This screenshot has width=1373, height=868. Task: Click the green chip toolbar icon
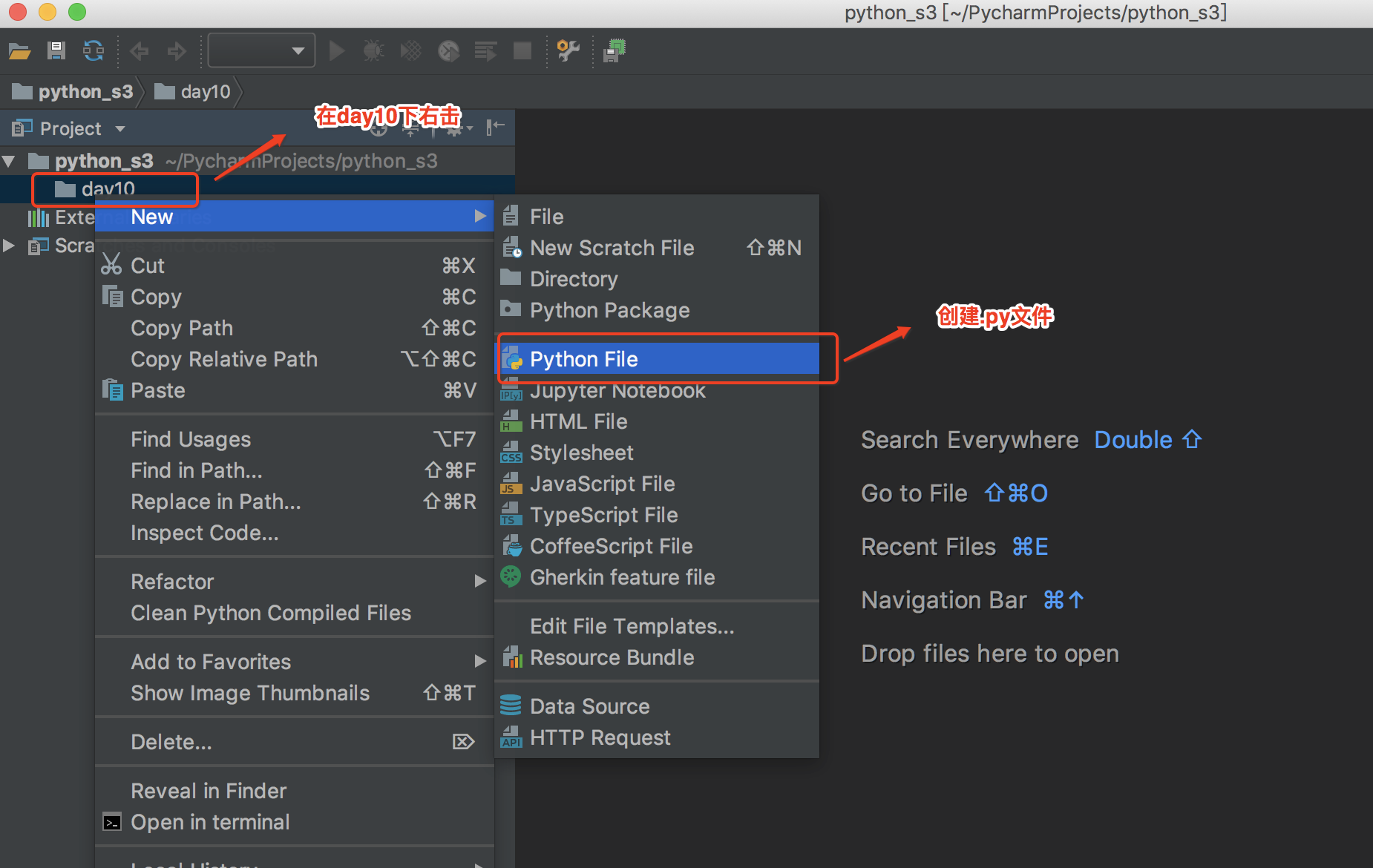point(615,50)
